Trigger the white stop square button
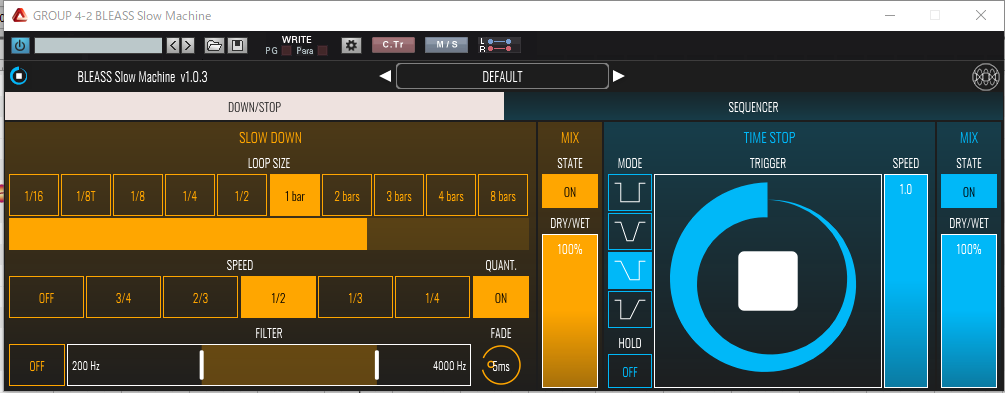 (x=768, y=280)
